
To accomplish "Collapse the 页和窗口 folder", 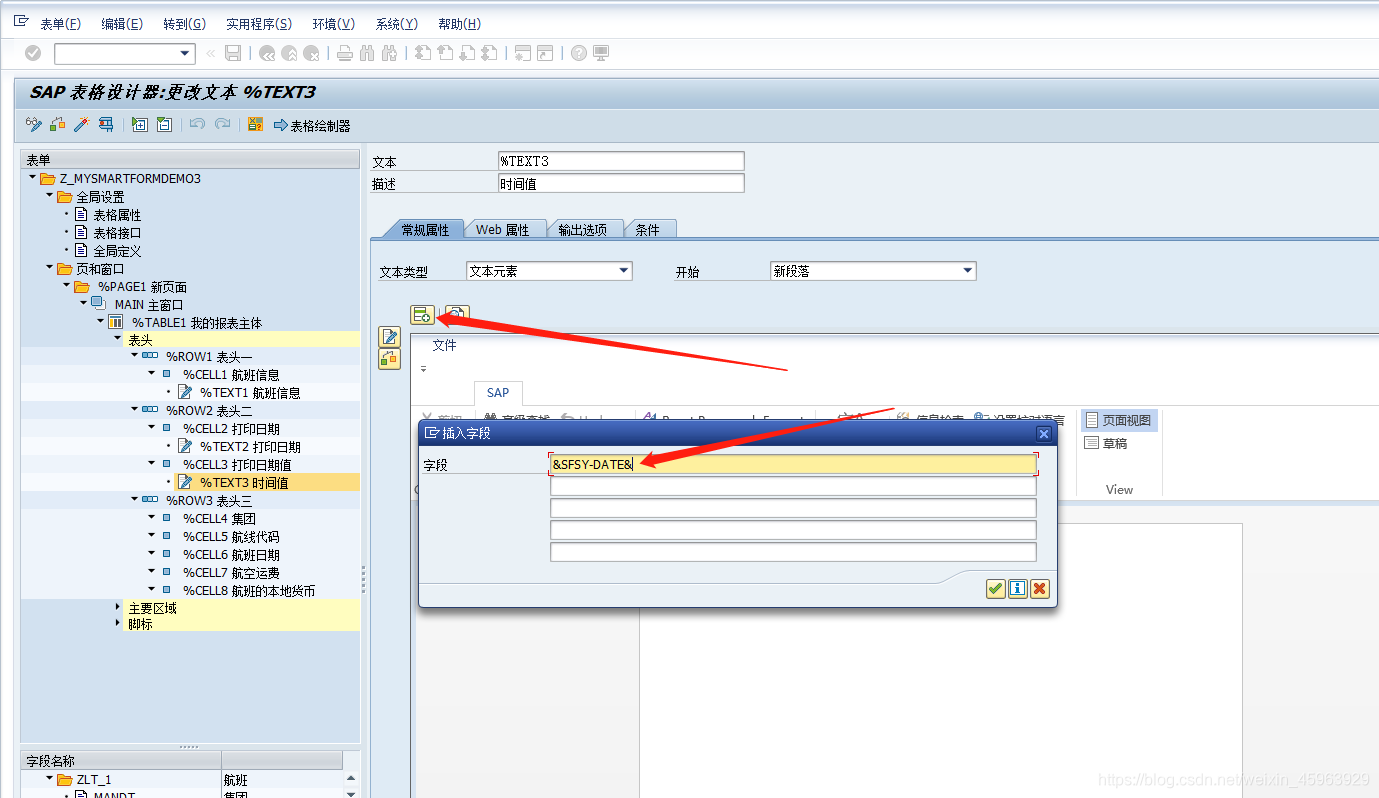I will coord(49,268).
